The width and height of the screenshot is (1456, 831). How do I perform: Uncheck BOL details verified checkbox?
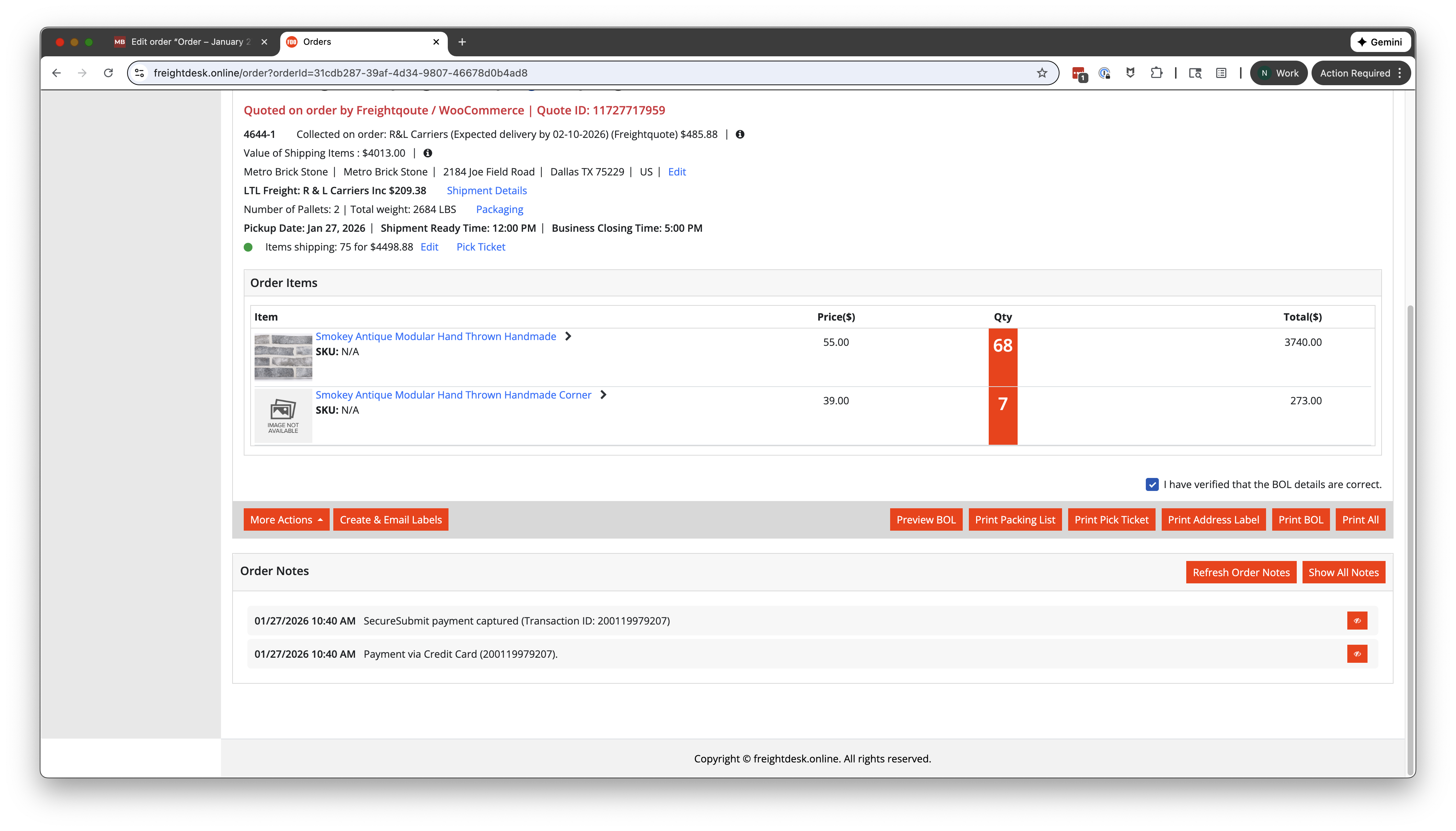(x=1152, y=484)
